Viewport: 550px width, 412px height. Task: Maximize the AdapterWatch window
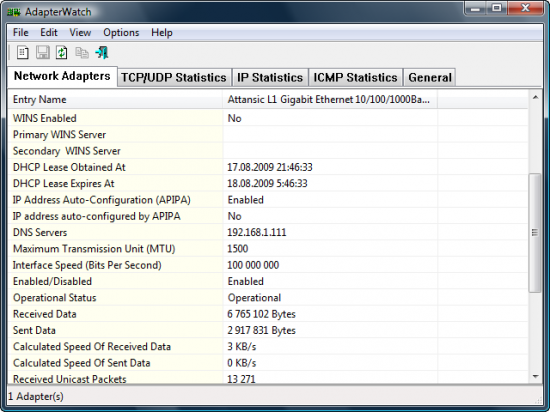coord(496,8)
